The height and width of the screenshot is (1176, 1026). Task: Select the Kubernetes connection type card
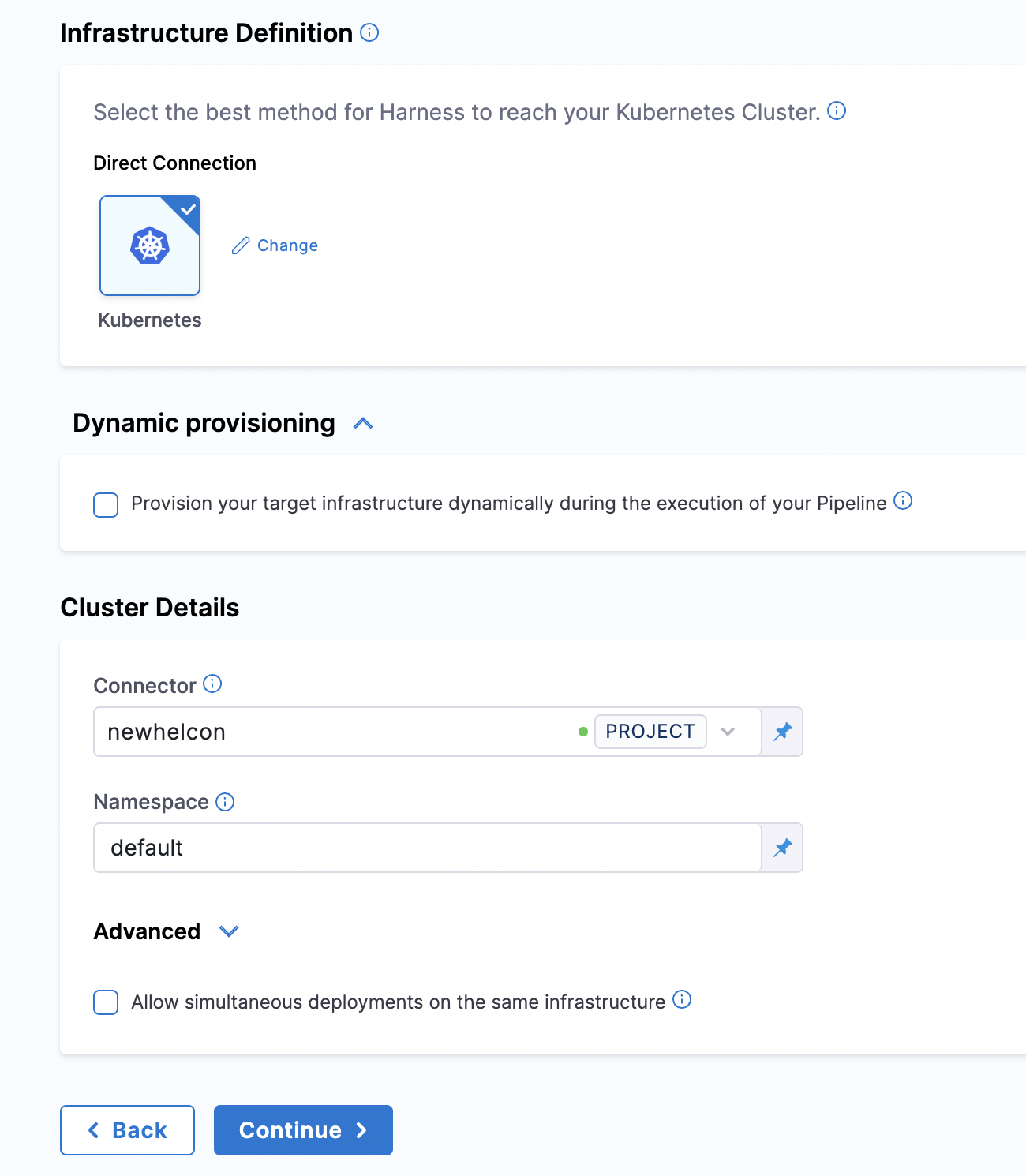click(x=150, y=245)
